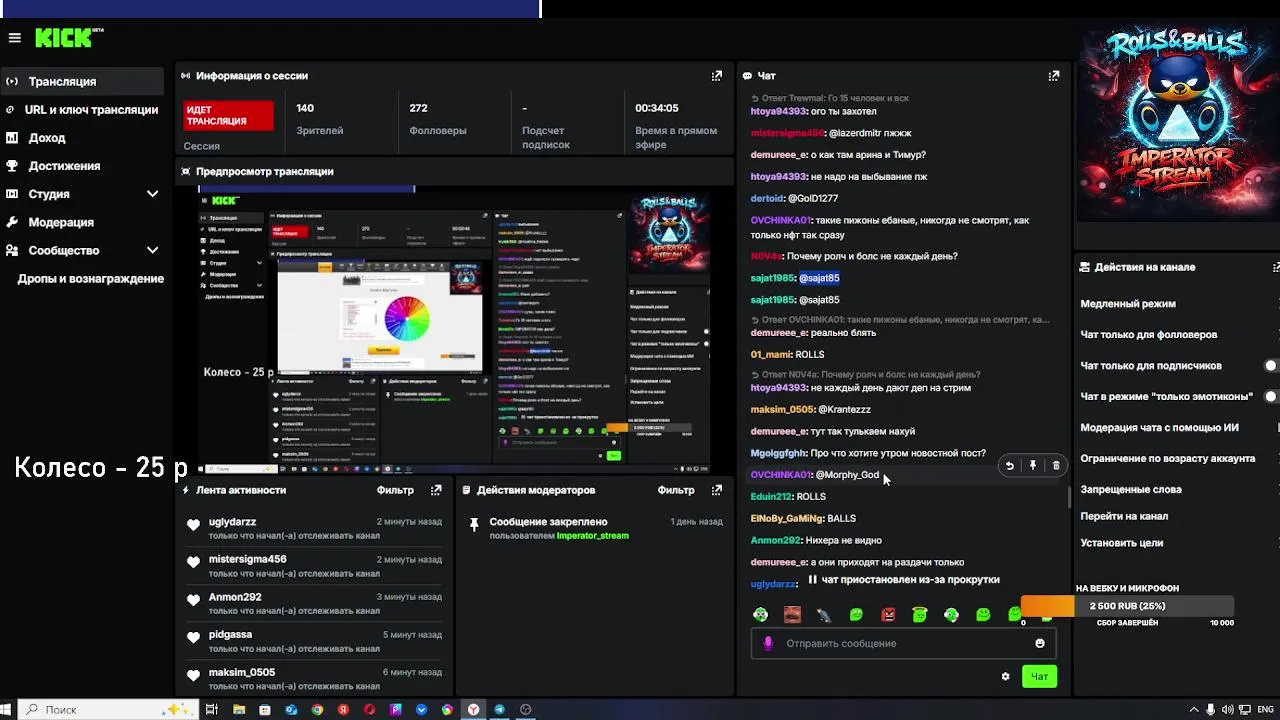Click heart icon beside Anmon292 follow
This screenshot has width=1280, height=720.
(x=193, y=600)
